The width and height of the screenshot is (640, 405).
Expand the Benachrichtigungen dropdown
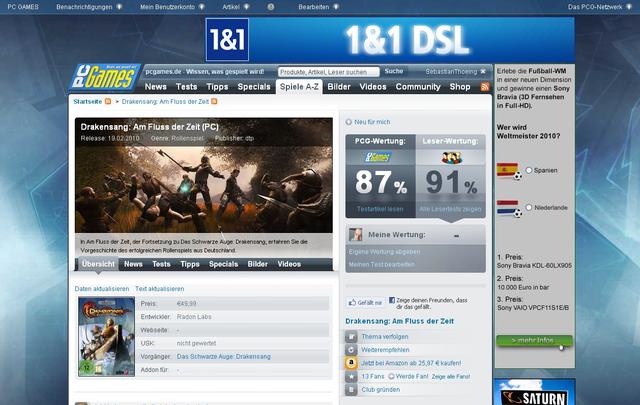119,7
